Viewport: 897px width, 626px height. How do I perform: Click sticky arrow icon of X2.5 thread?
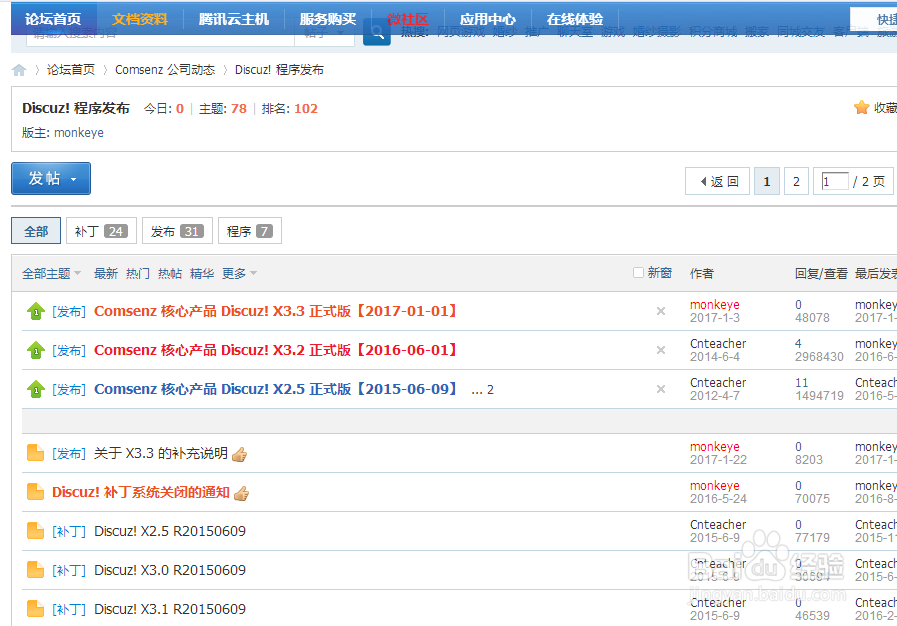coord(35,389)
